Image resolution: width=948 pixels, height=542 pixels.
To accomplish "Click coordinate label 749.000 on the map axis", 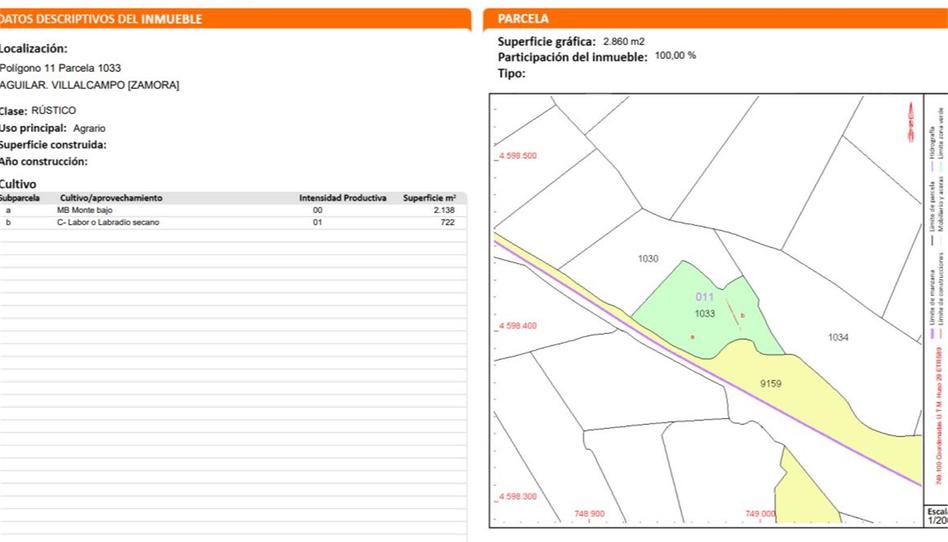I will pyautogui.click(x=761, y=514).
